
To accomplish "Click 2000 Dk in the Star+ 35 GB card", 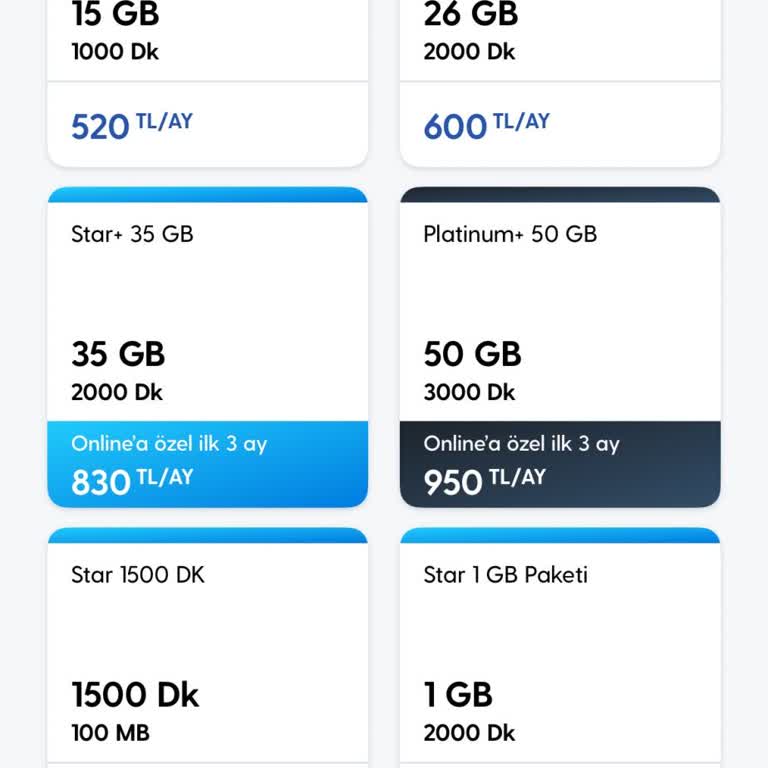I will pos(117,393).
